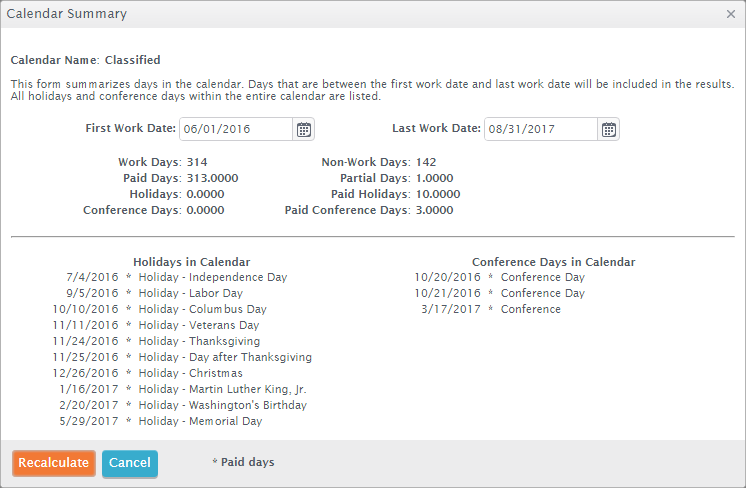Click the Holiday - Christmas row
The height and width of the screenshot is (488, 746).
(x=147, y=373)
